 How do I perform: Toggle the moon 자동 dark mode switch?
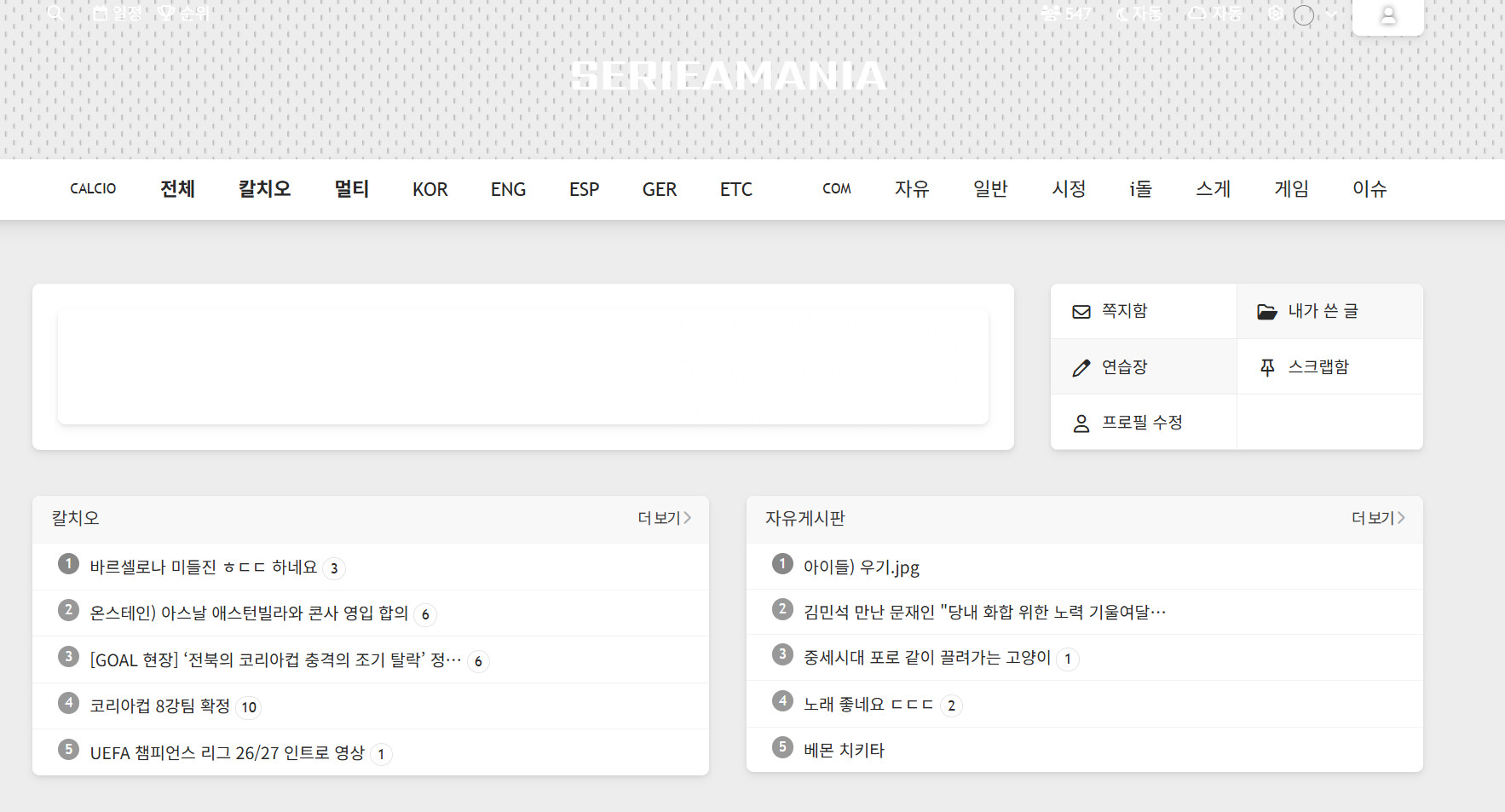point(1139,14)
